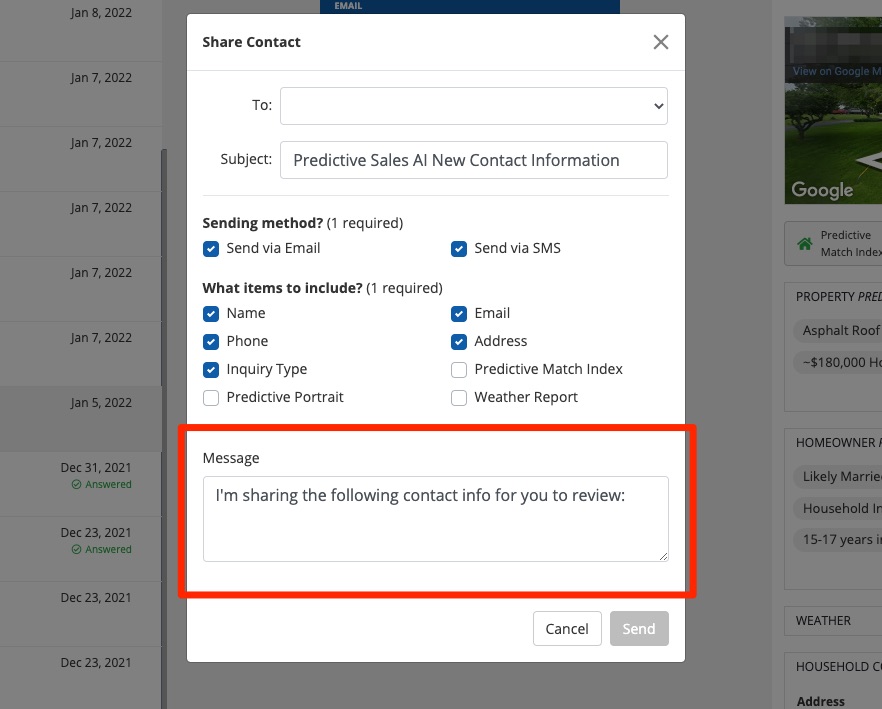Screen dimensions: 882x709
Task: Close the Share Contact dialog
Action: coord(660,42)
